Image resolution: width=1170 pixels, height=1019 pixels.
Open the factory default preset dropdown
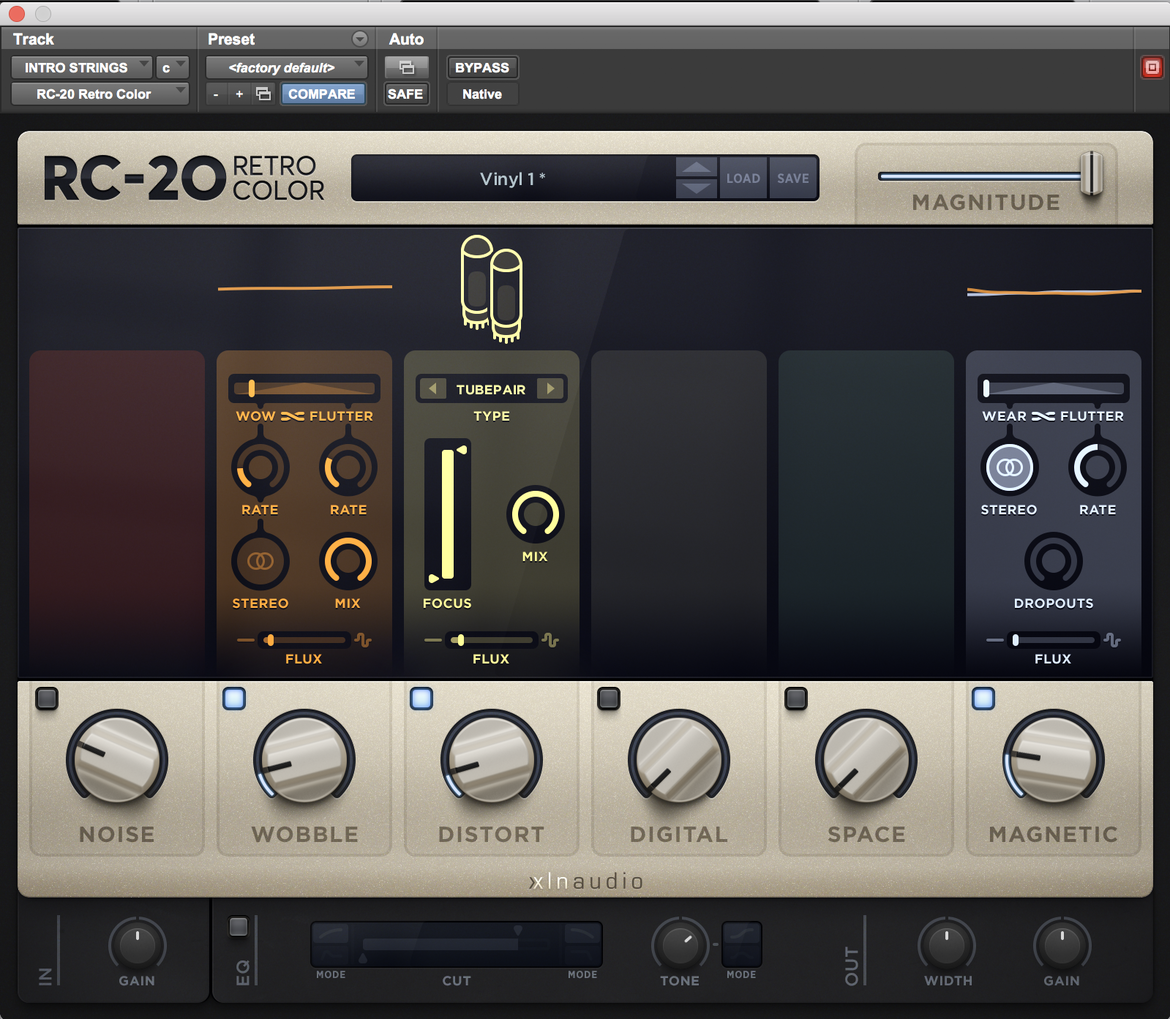click(287, 68)
